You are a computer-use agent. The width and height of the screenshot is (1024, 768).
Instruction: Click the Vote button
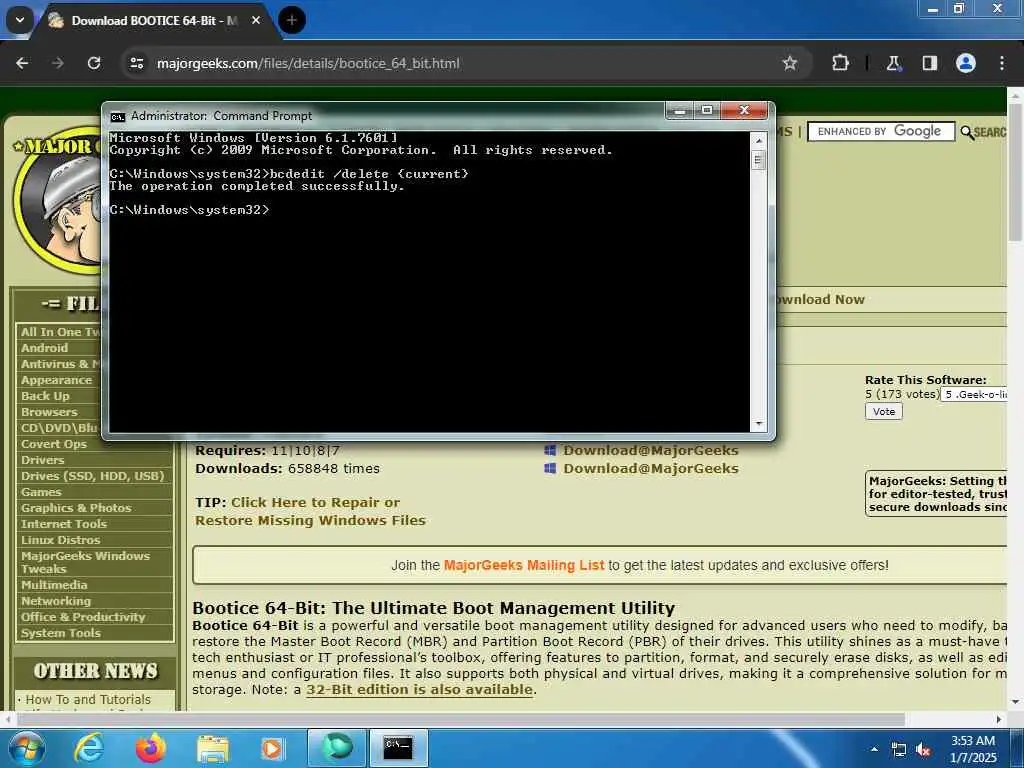pyautogui.click(x=884, y=411)
